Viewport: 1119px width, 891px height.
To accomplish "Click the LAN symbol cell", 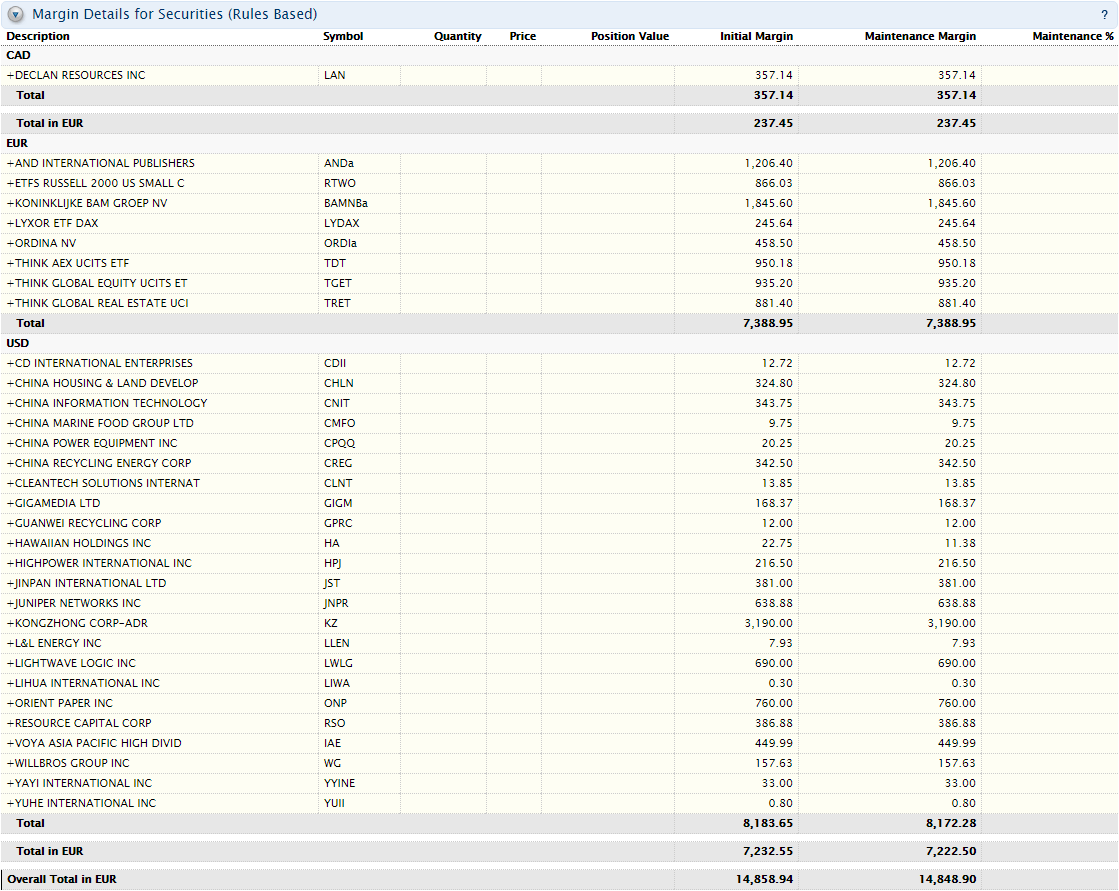I will coord(335,75).
